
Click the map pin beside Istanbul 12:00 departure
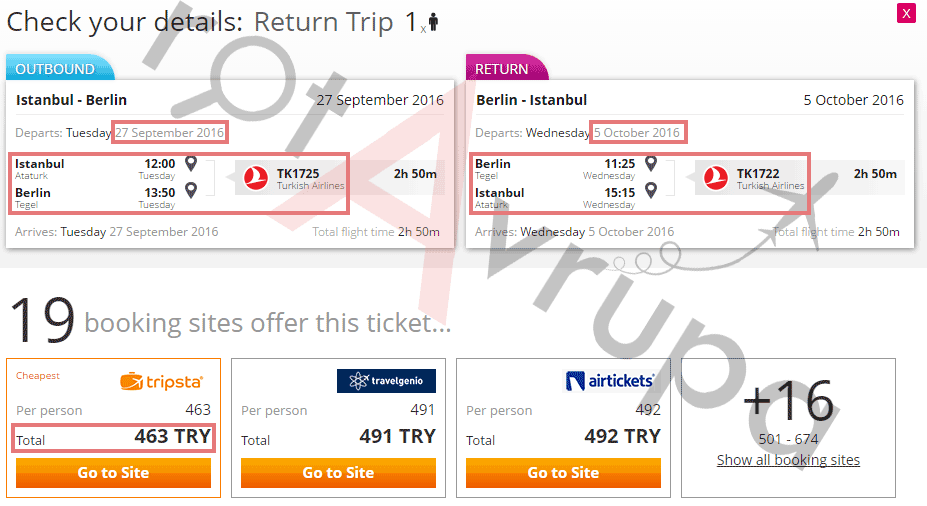pyautogui.click(x=191, y=164)
